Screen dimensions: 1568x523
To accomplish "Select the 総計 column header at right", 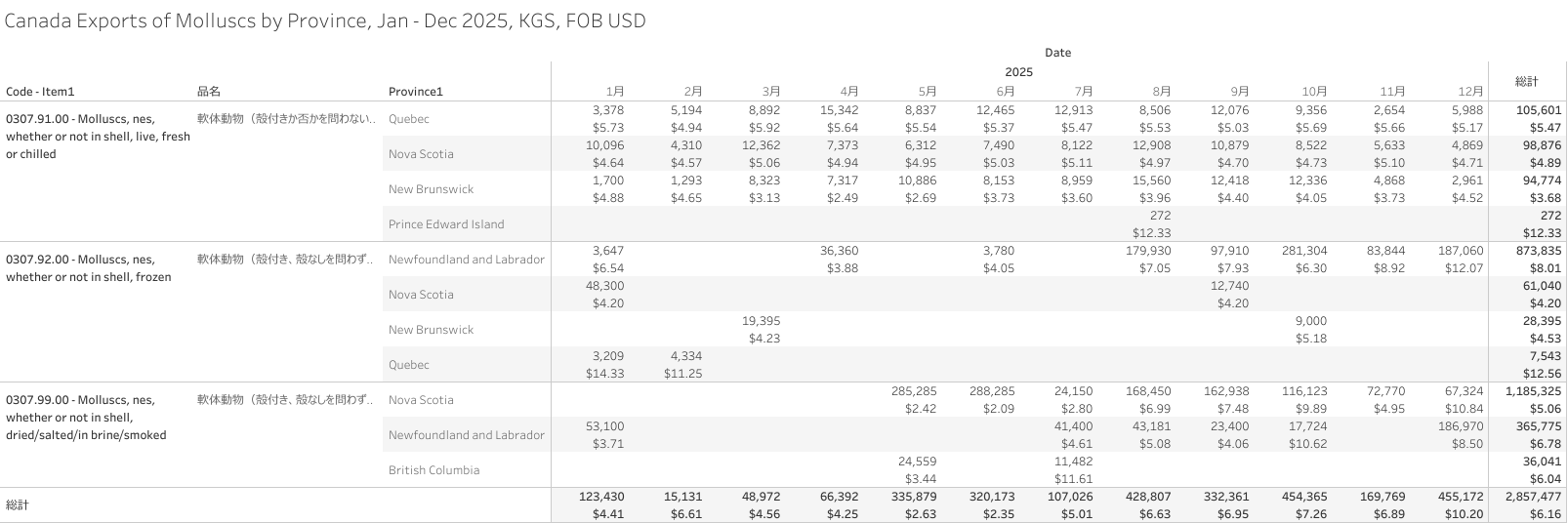I will coord(1526,81).
